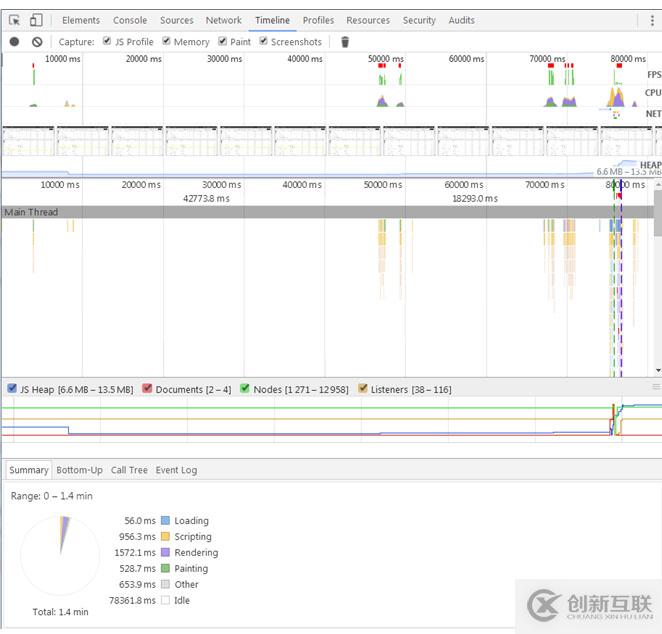Click the NET overview row label

coord(653,114)
